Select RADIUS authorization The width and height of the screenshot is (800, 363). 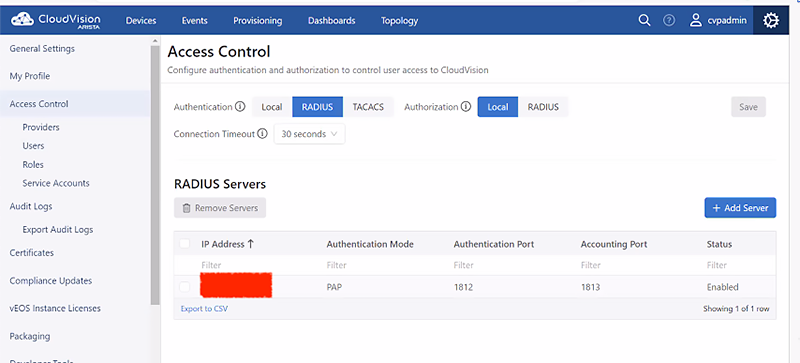543,107
